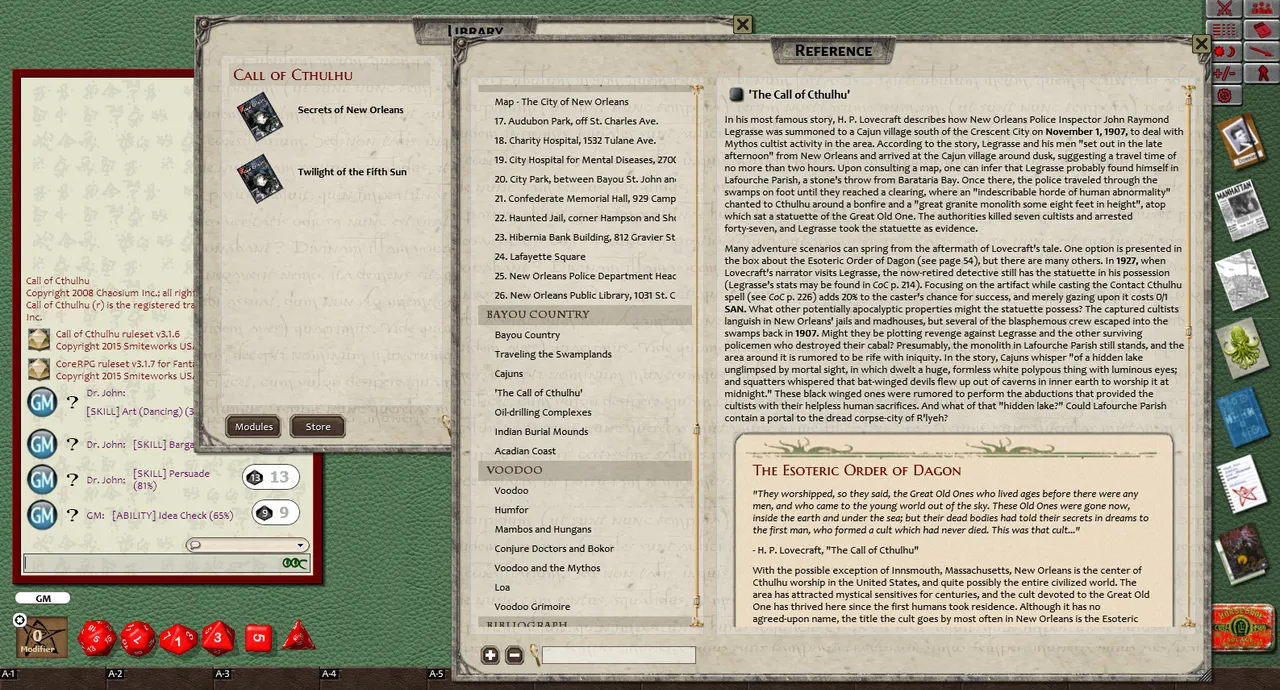Open 'Traveling the Swamplands' entry

(x=553, y=354)
